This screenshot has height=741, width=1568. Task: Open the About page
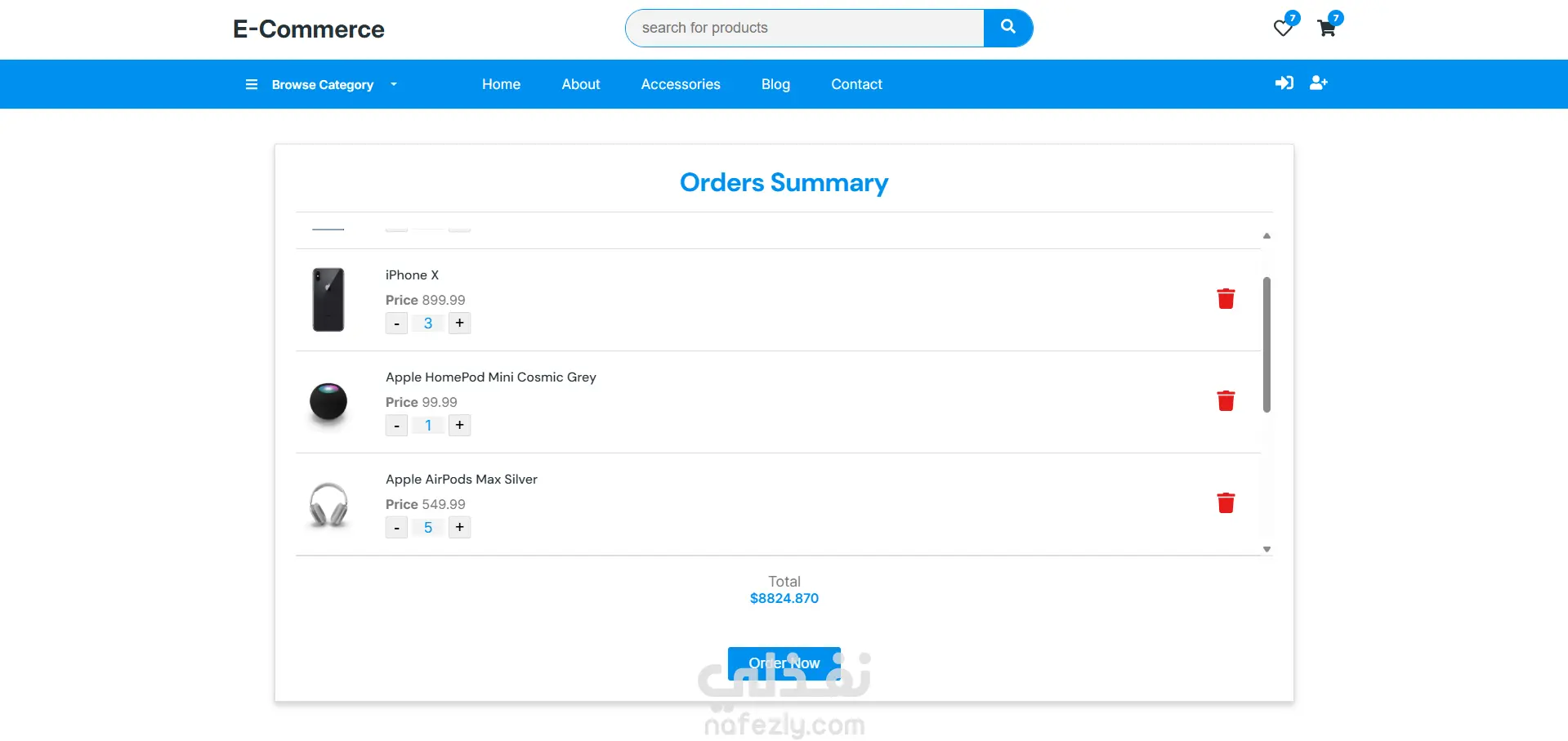point(581,84)
